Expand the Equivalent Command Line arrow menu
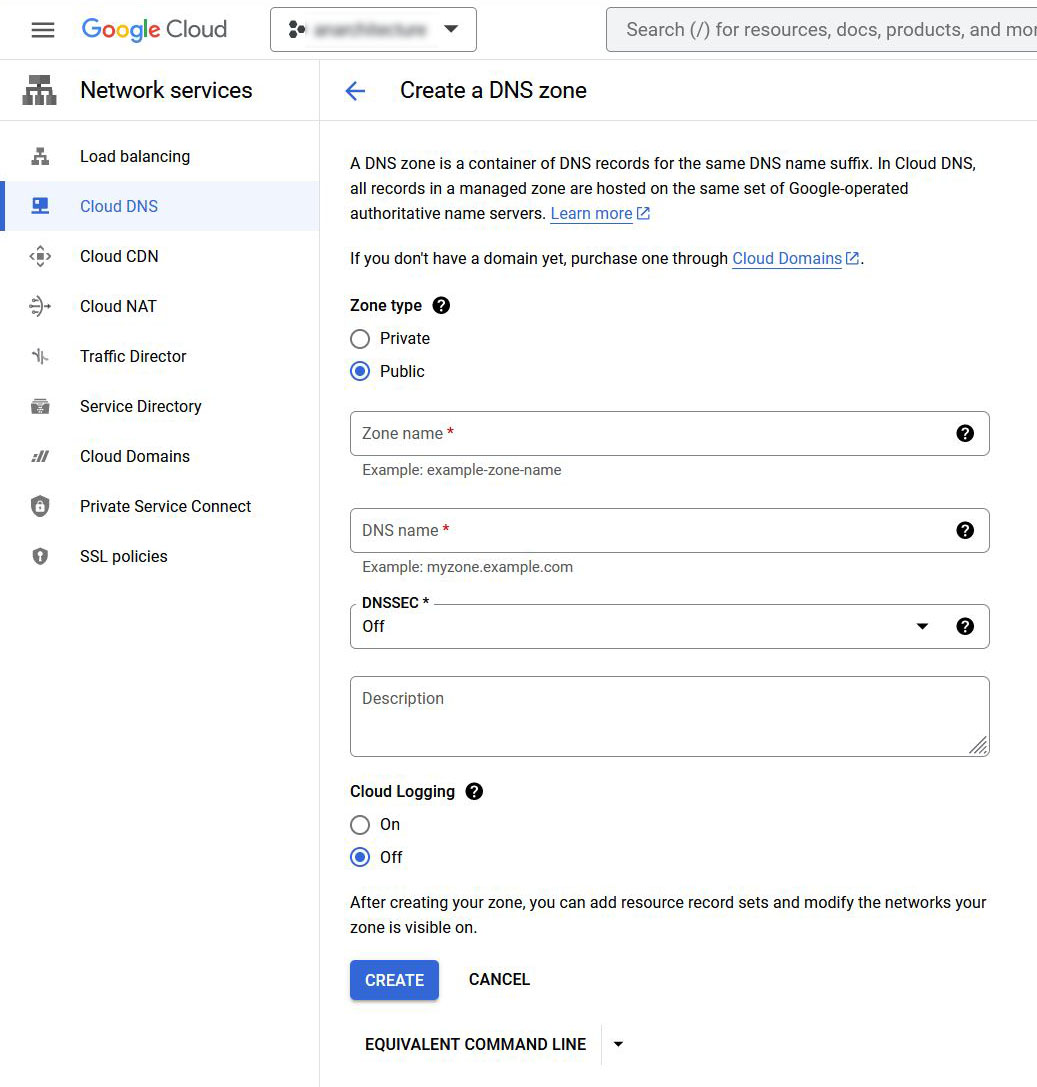Image resolution: width=1037 pixels, height=1087 pixels. click(618, 1044)
